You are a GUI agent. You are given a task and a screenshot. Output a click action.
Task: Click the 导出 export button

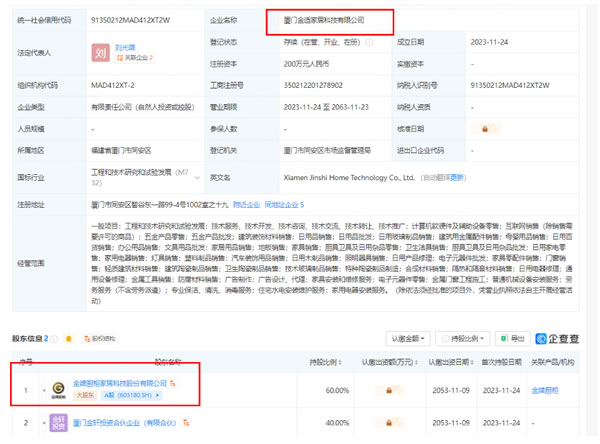coord(513,339)
